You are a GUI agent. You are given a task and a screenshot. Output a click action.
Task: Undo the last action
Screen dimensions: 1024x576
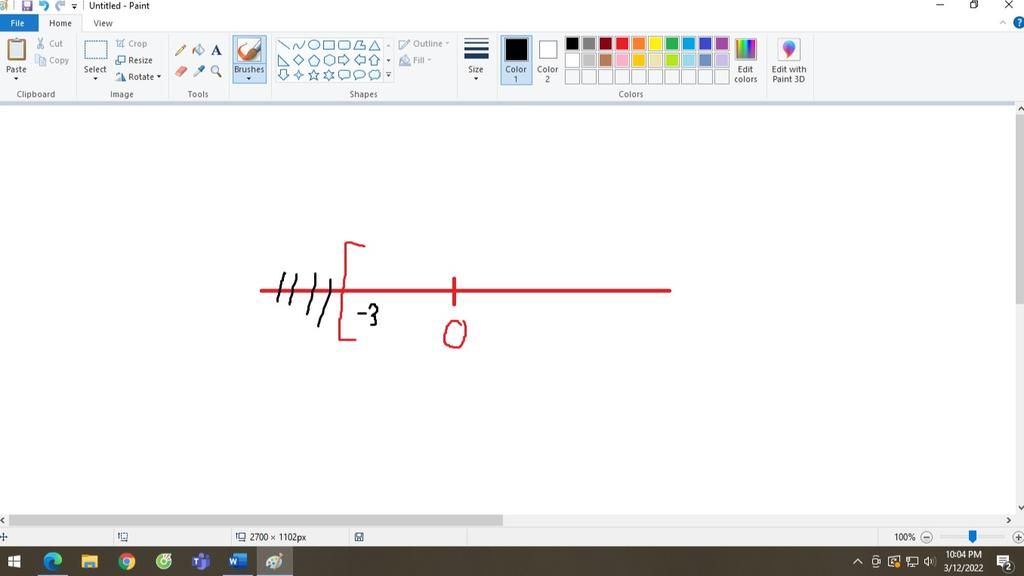point(44,6)
